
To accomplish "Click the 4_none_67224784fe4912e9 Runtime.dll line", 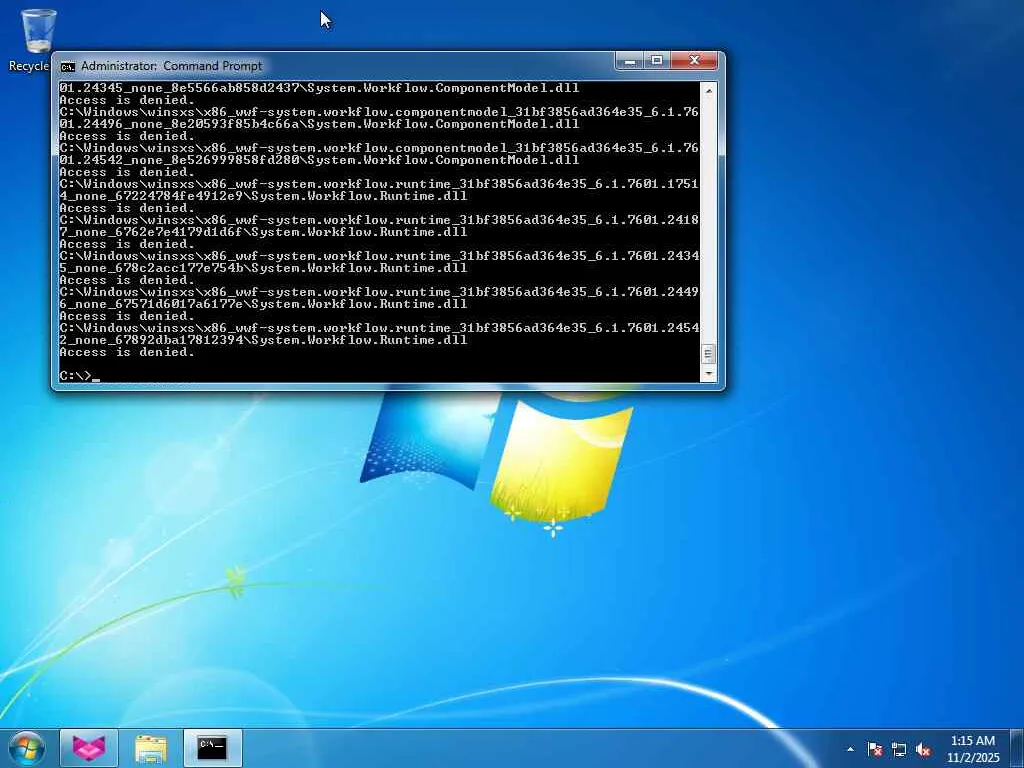I will click(263, 196).
